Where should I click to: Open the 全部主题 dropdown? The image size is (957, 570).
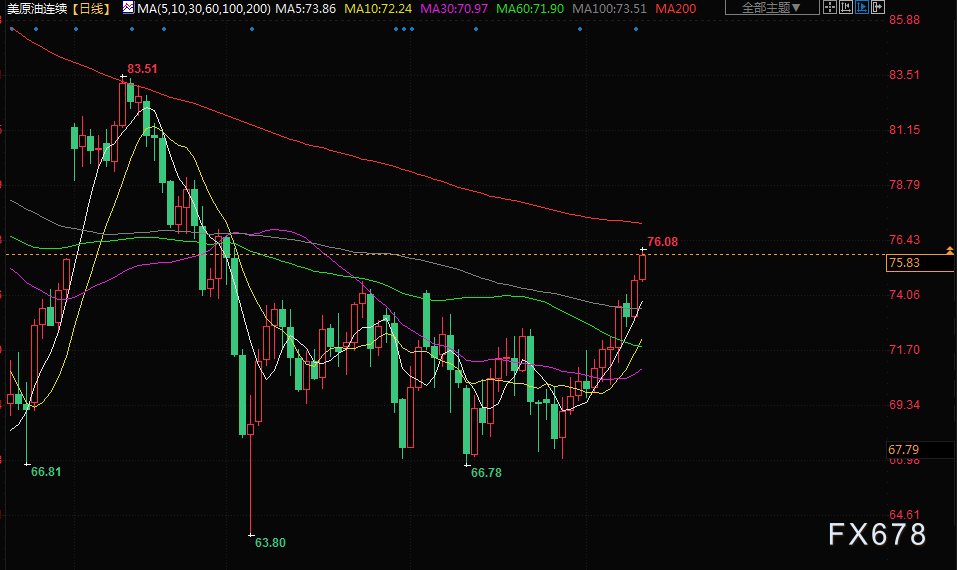pos(772,7)
